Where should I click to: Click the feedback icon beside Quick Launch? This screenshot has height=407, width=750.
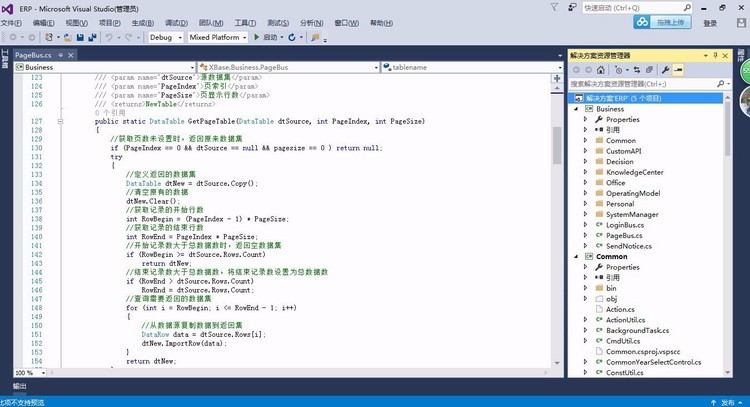[572, 7]
